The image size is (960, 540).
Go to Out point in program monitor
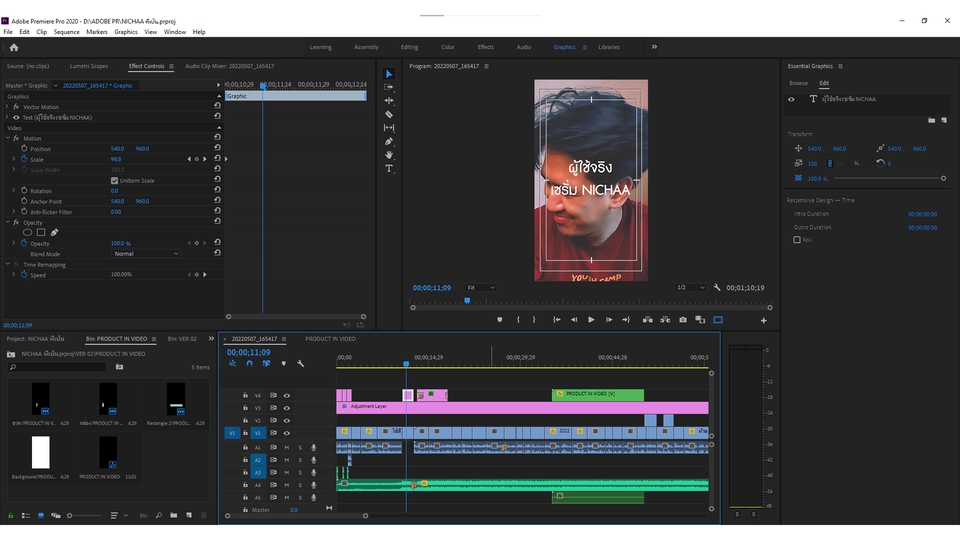626,320
